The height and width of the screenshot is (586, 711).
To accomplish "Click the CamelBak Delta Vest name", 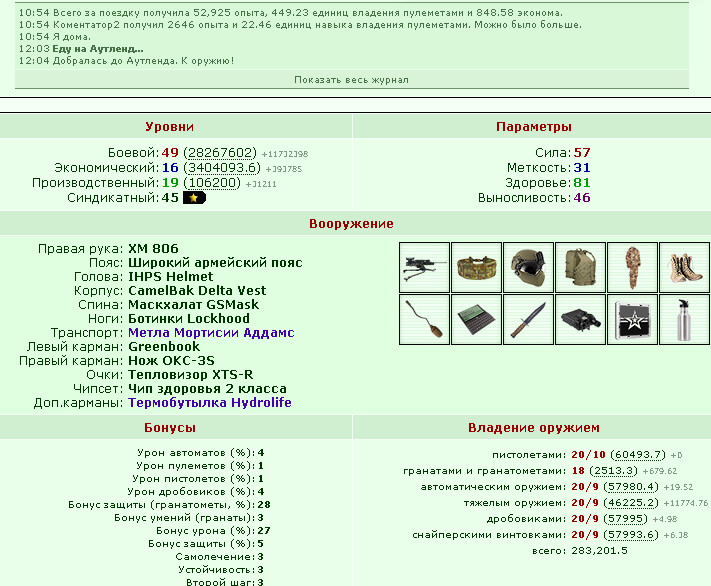I will pos(197,291).
